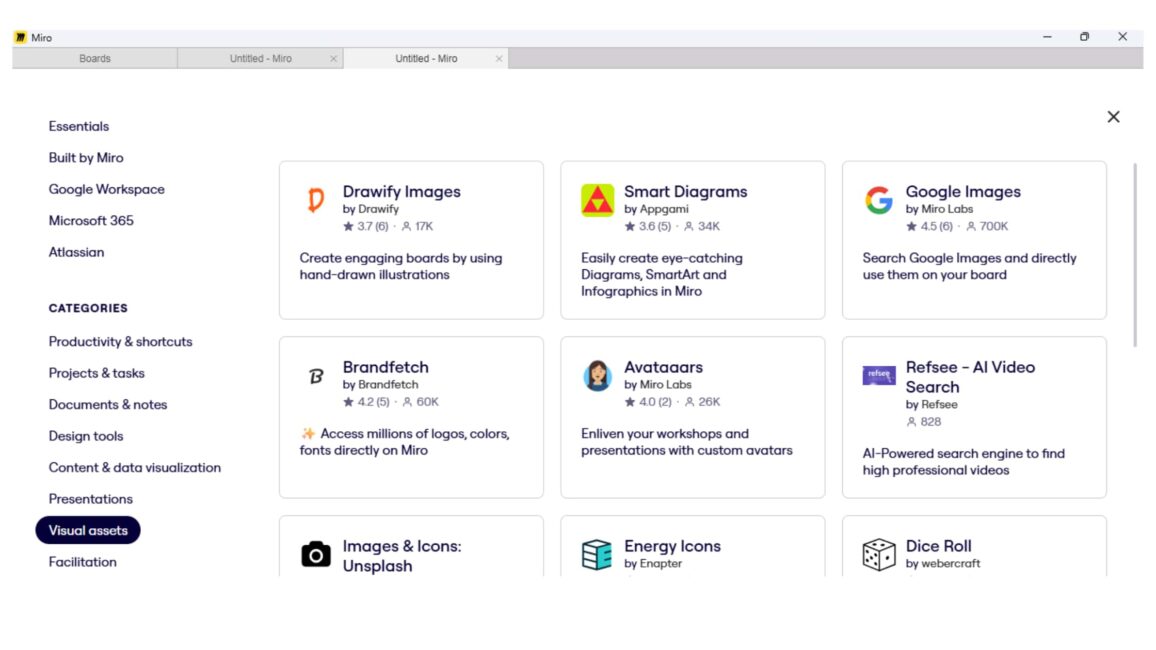Select the Visual assets category
This screenshot has height=650, width=1156.
pyautogui.click(x=88, y=531)
